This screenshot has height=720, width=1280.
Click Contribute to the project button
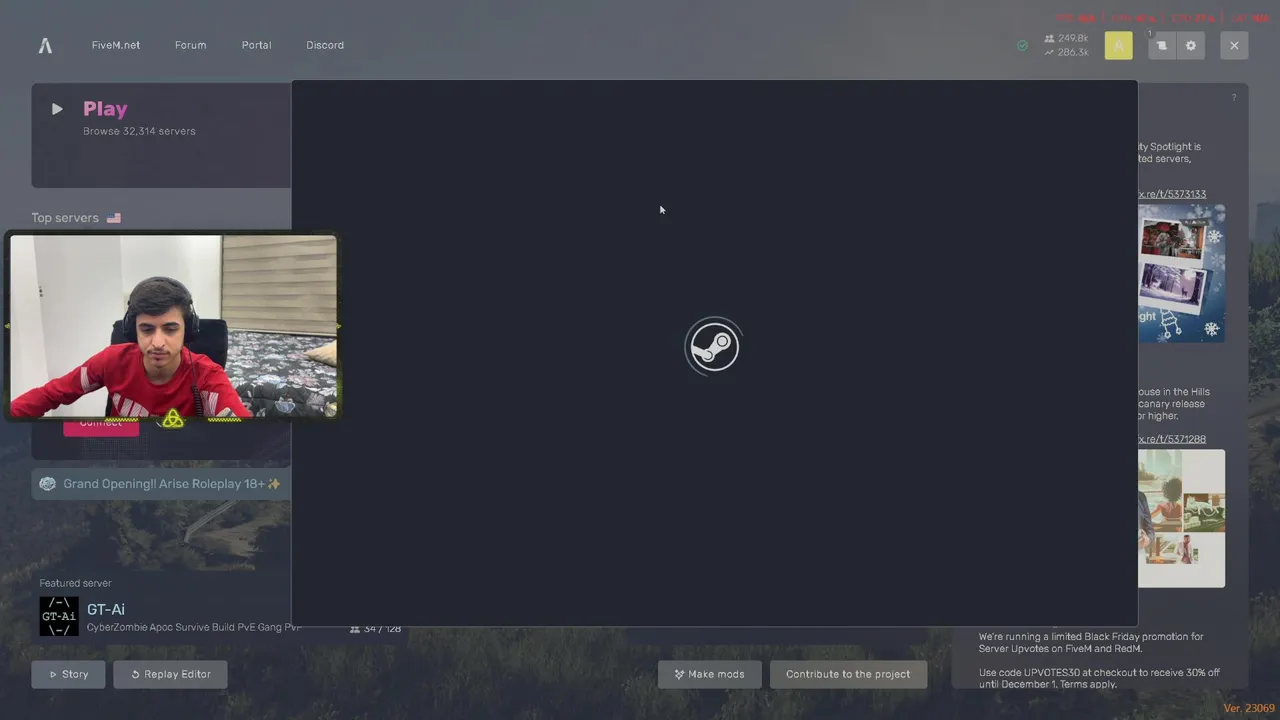(848, 674)
